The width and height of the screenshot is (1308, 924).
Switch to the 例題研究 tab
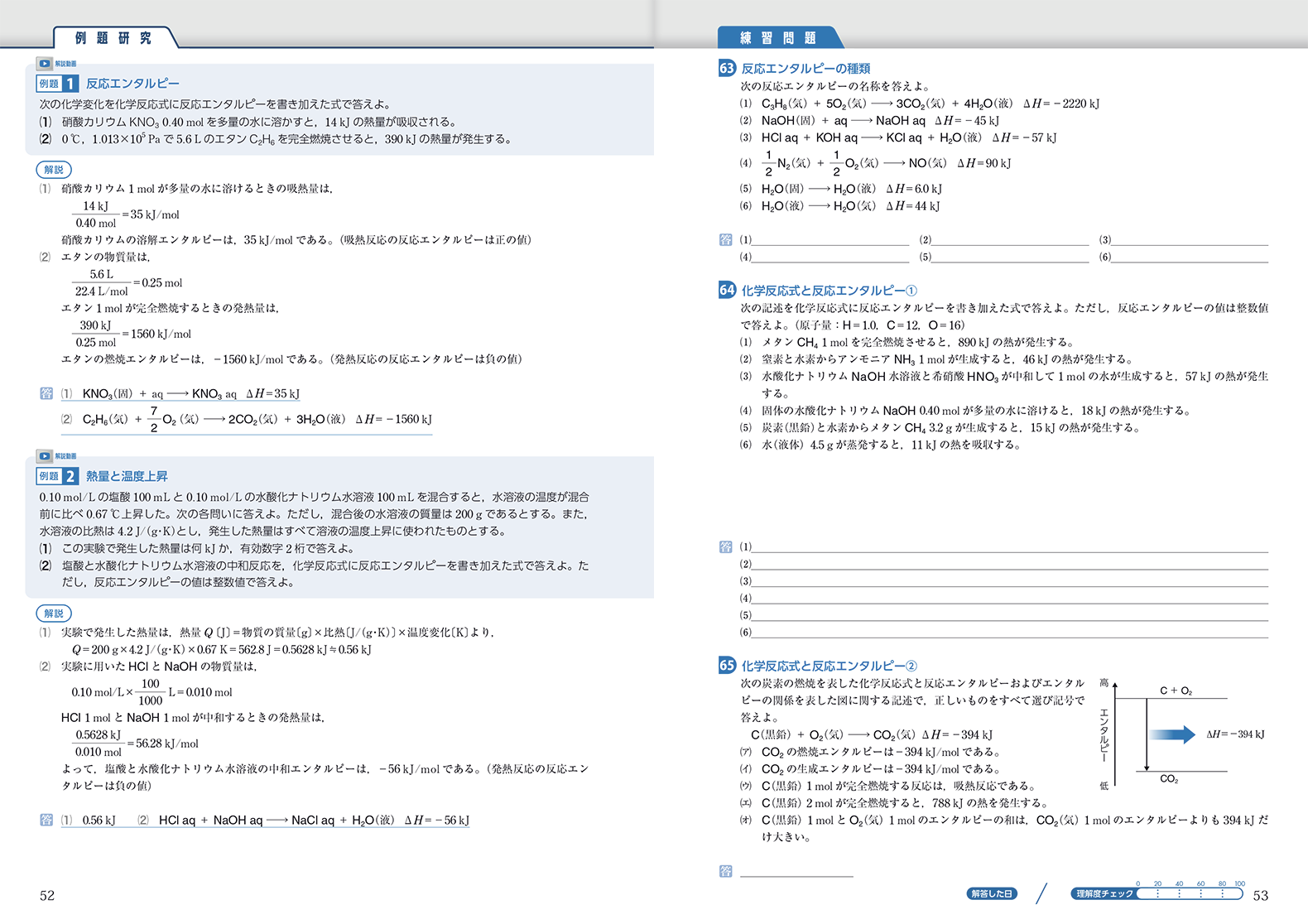point(113,38)
